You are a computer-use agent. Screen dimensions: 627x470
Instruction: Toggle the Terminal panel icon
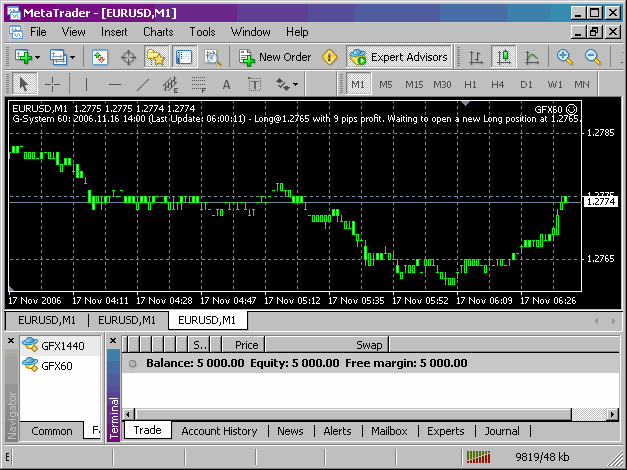pos(184,57)
